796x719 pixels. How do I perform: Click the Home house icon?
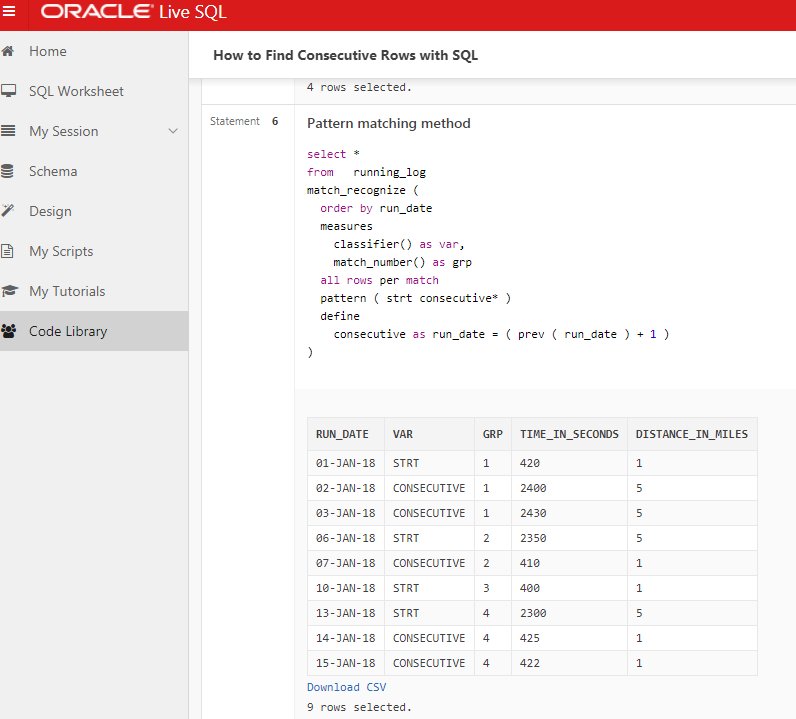point(8,51)
